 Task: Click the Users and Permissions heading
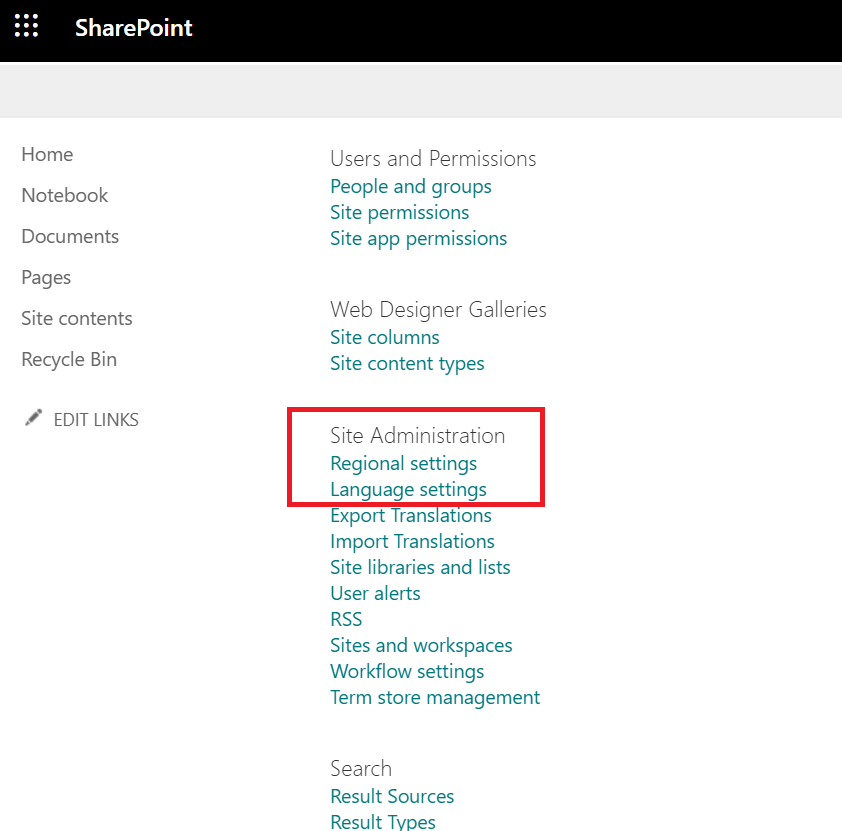point(433,159)
